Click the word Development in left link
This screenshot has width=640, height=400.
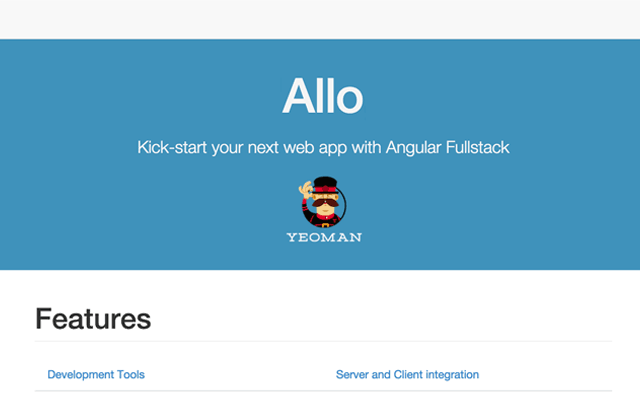click(81, 375)
